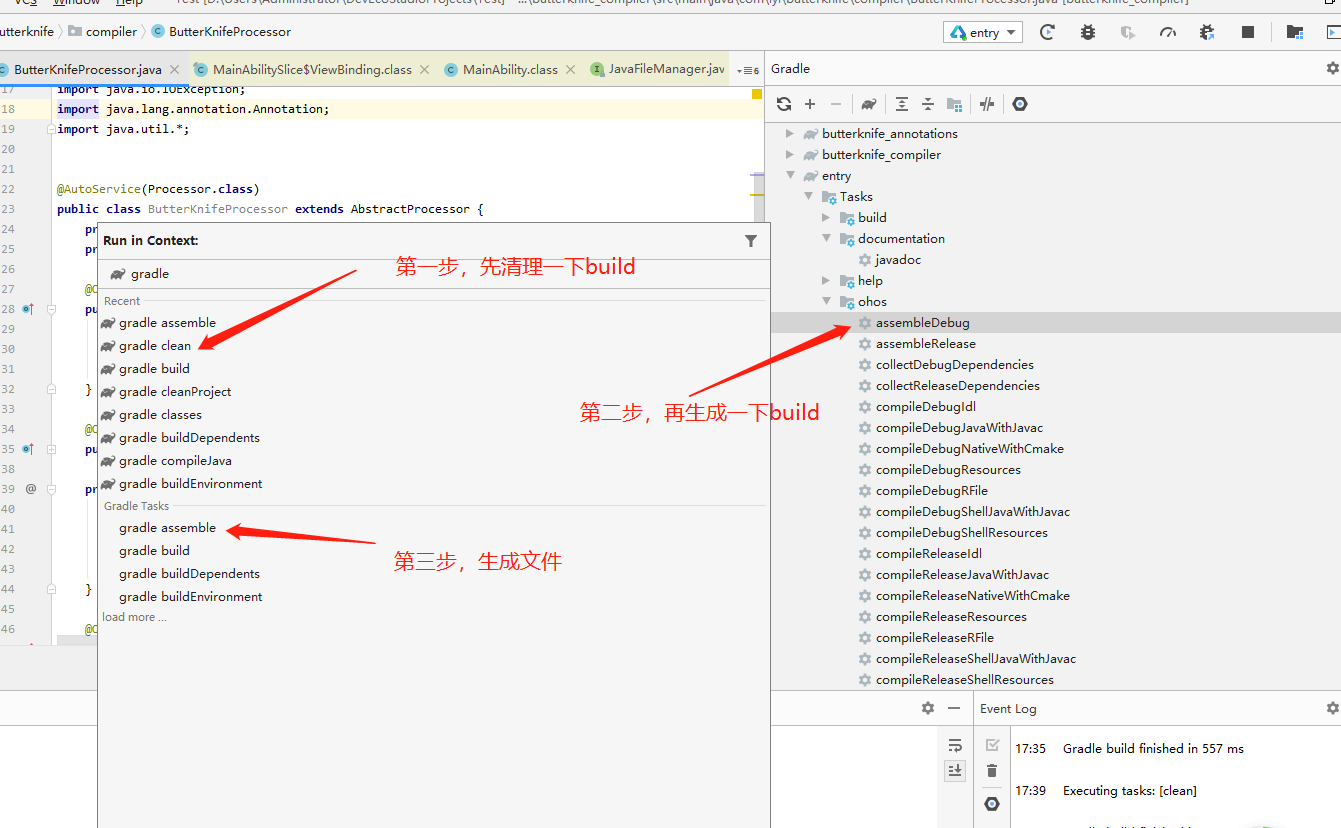Screen dimensions: 1341x828
Task: Collapse the entry Gradle project node
Action: point(790,176)
